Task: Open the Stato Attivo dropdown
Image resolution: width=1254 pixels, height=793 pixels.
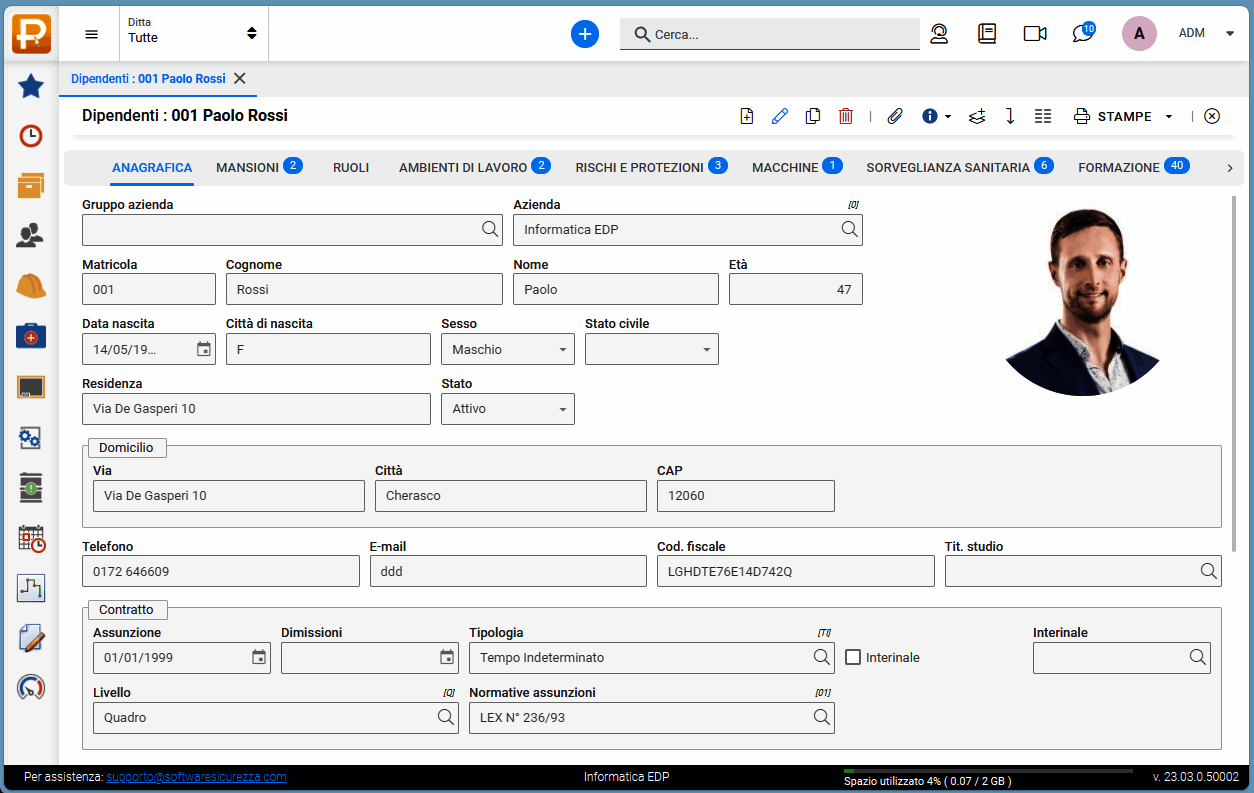Action: (x=508, y=409)
